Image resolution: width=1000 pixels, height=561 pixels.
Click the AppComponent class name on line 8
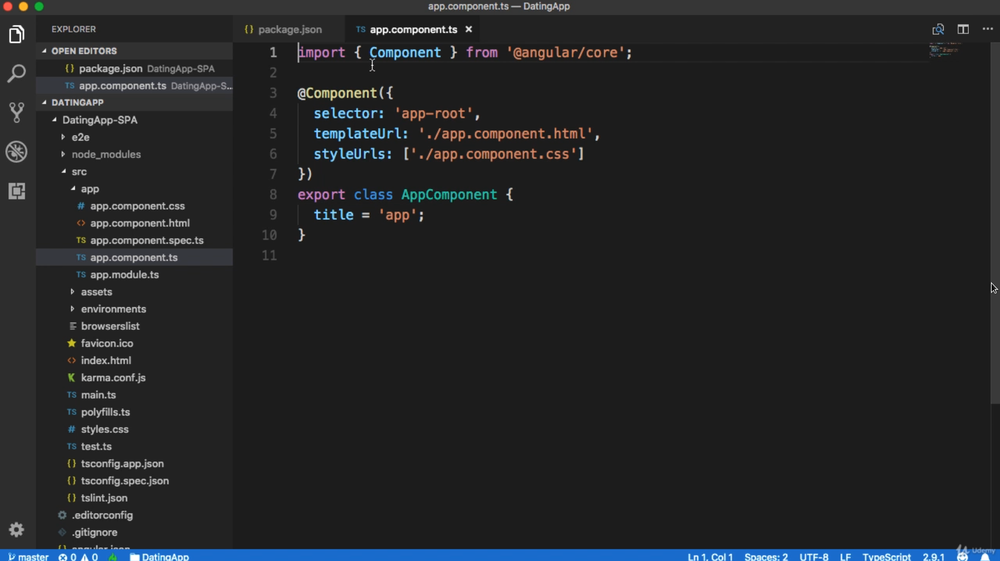pos(449,194)
